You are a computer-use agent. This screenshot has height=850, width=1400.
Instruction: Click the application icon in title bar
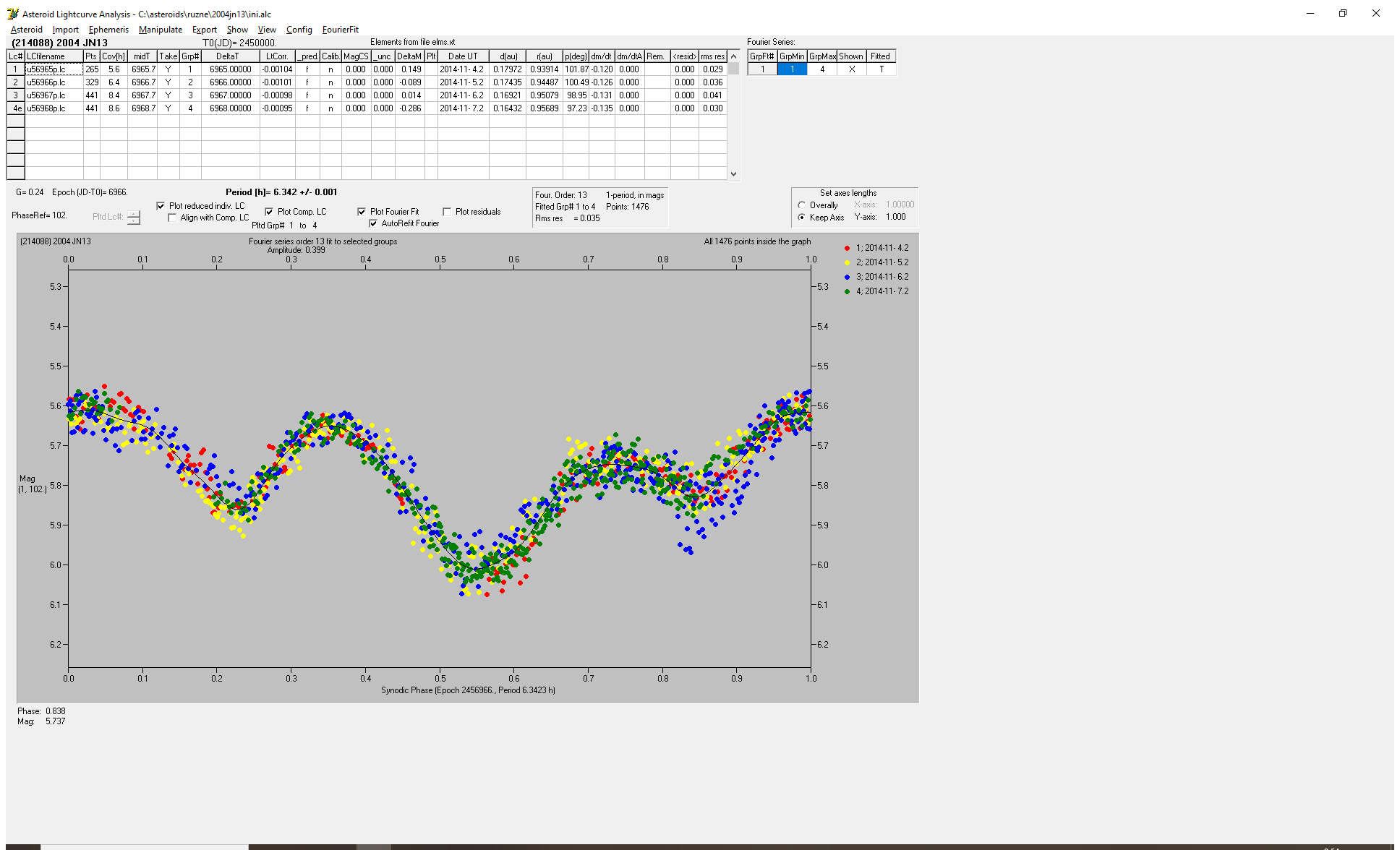[13, 14]
